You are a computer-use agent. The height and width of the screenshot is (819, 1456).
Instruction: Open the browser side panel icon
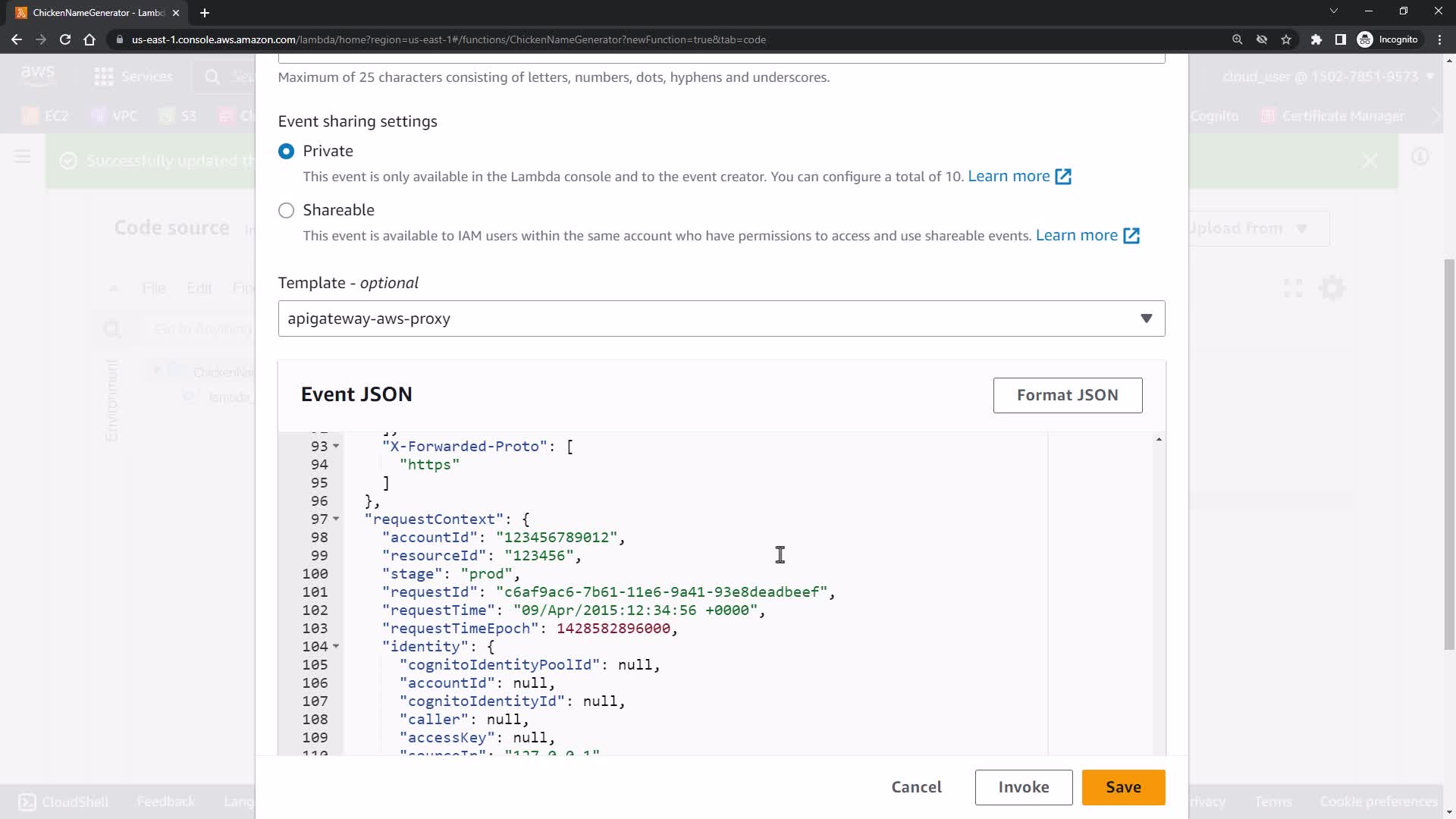[x=1340, y=39]
